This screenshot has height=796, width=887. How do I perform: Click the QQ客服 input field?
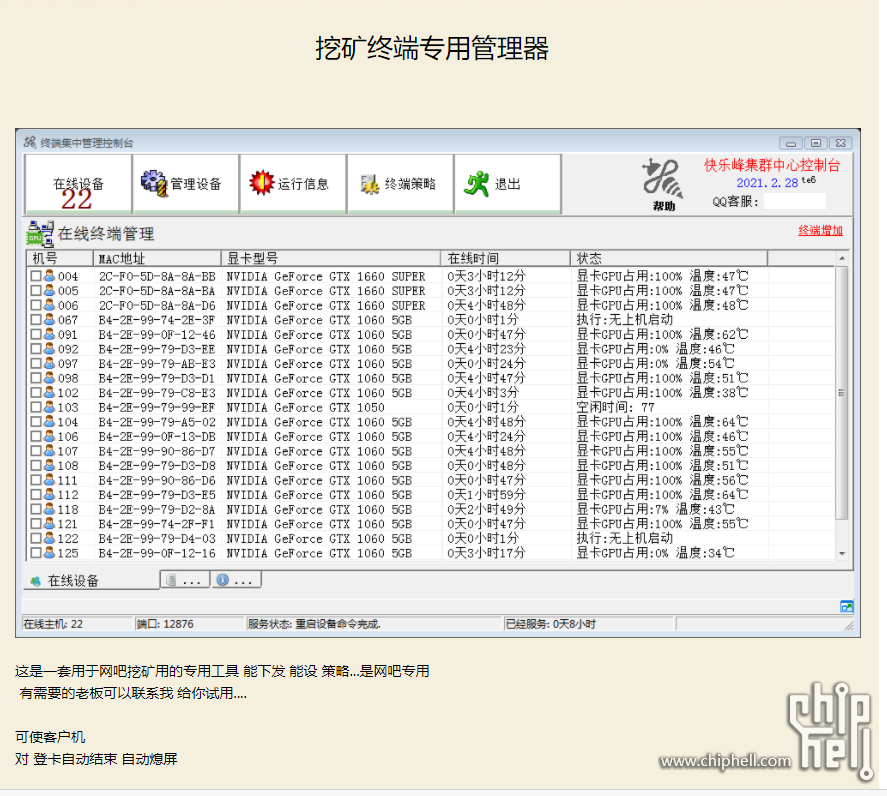[x=794, y=201]
